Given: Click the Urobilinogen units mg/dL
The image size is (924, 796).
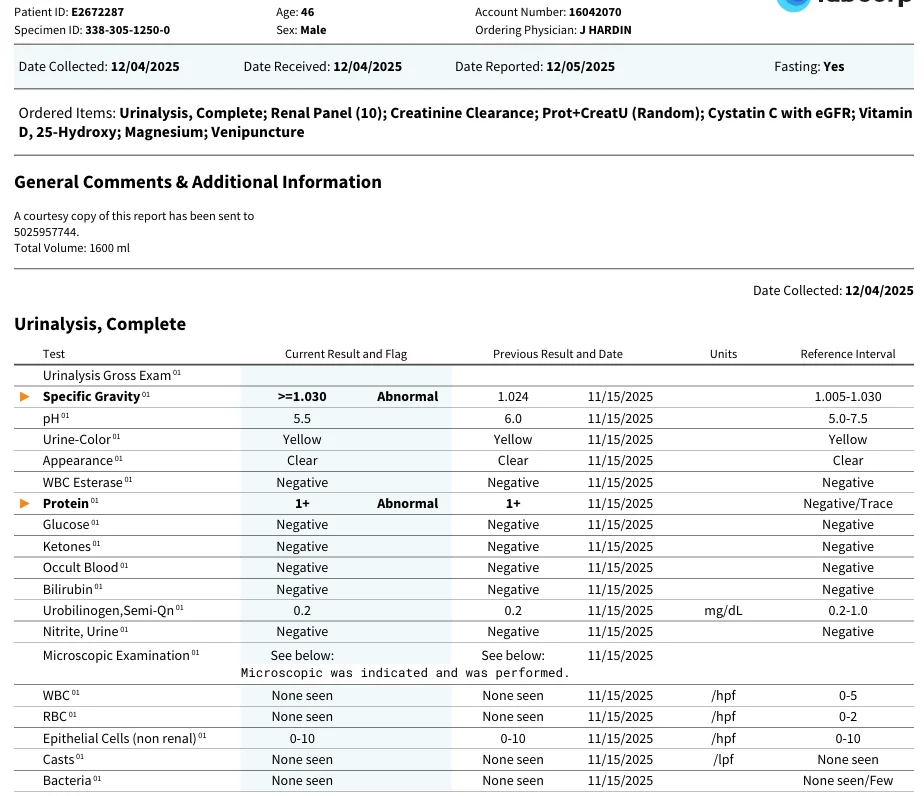Looking at the screenshot, I should coord(723,610).
